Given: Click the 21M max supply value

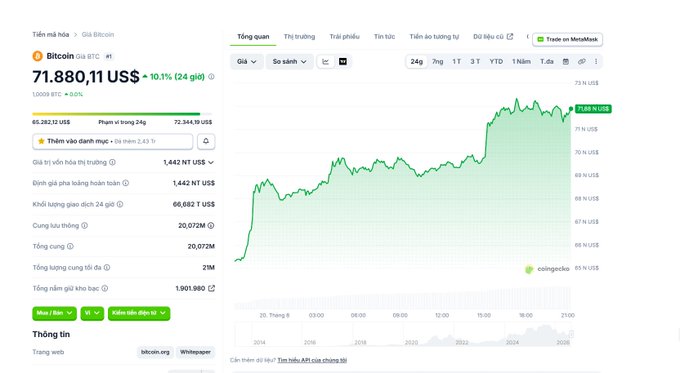Looking at the screenshot, I should coord(209,268).
